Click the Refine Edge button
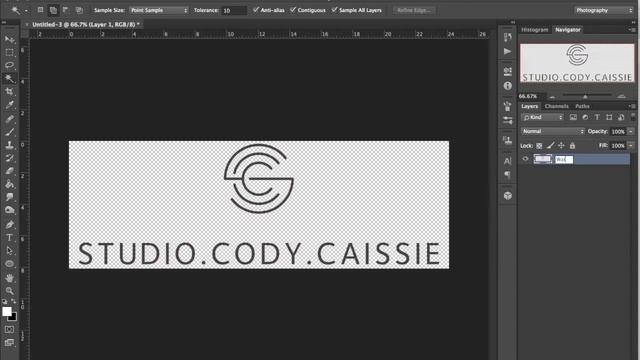Image resolution: width=640 pixels, height=360 pixels. coord(414,10)
